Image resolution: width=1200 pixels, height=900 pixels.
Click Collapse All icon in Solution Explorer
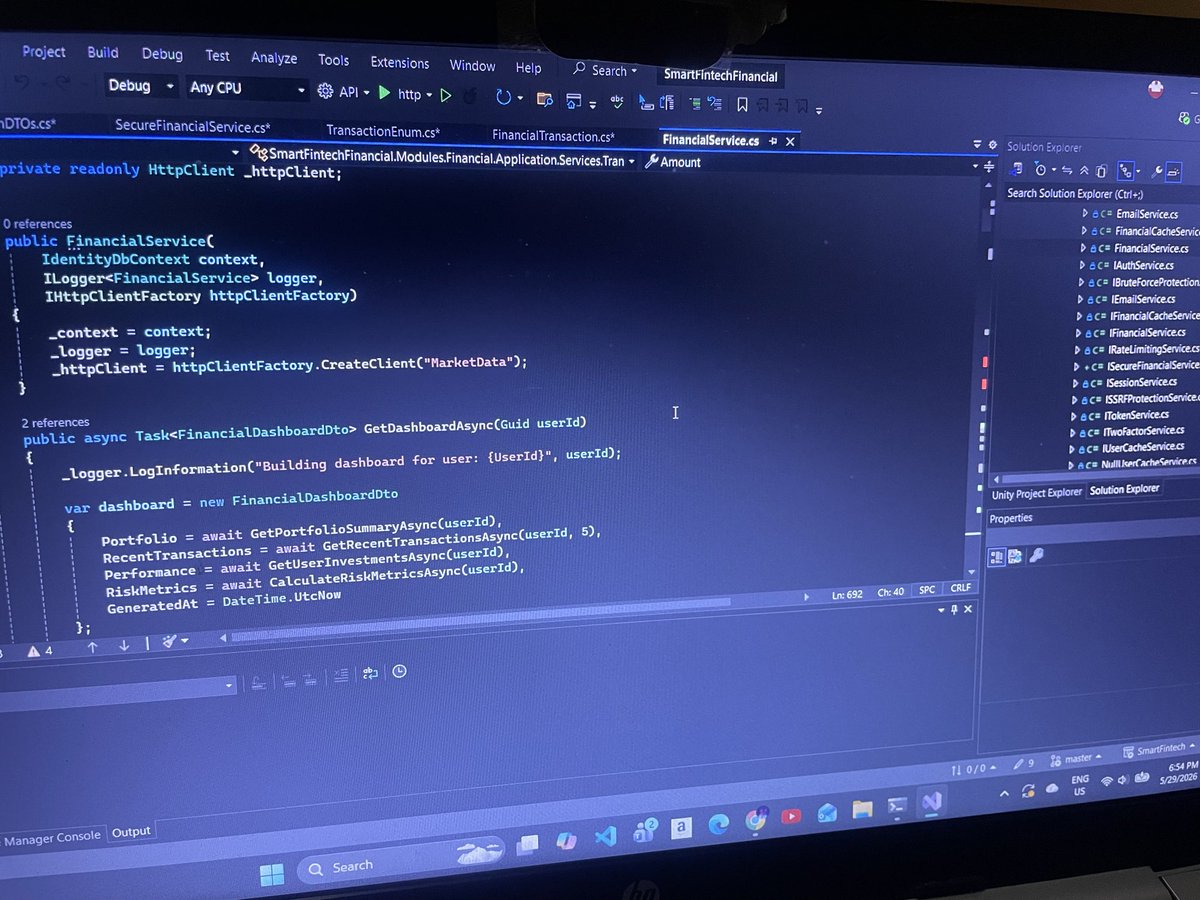coord(1084,171)
